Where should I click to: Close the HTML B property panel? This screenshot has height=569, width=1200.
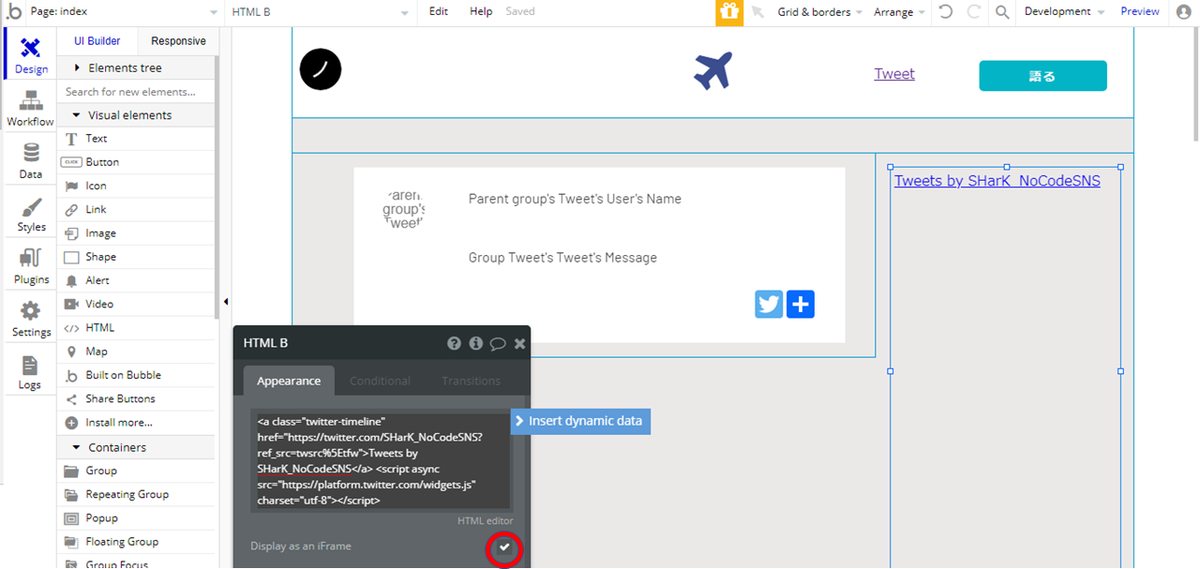(x=520, y=343)
